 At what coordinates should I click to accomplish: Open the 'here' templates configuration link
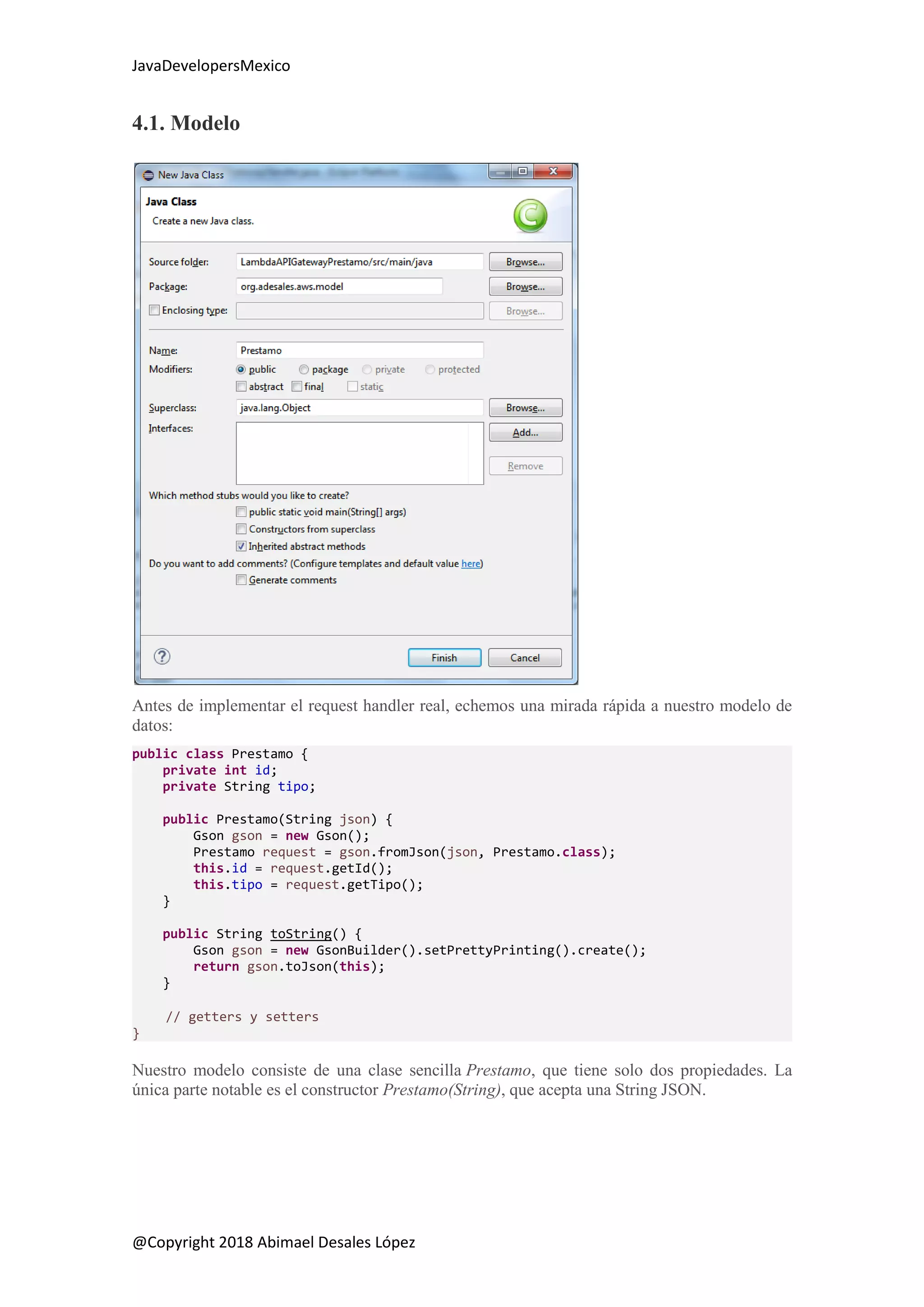tap(471, 564)
